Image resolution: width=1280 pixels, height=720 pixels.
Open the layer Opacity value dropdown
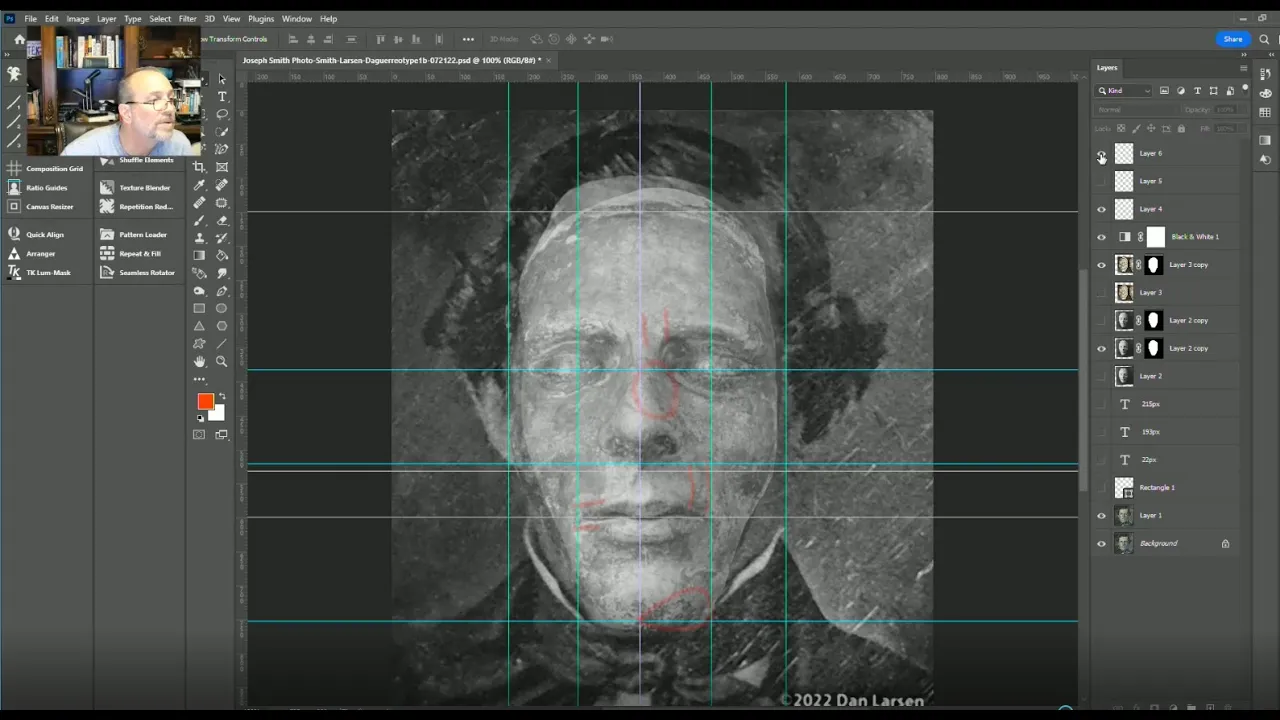(x=1229, y=110)
